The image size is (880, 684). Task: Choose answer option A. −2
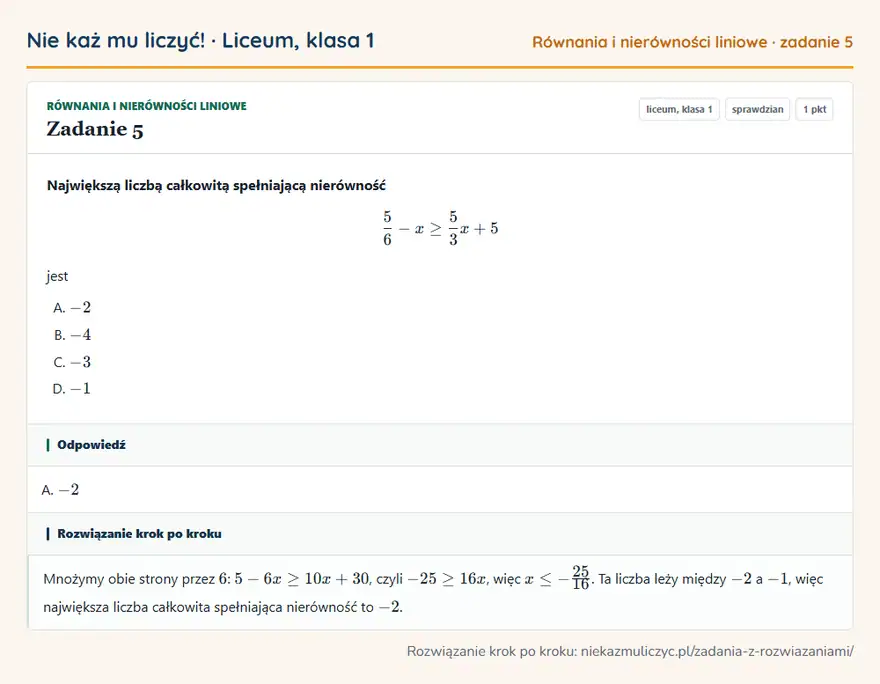coord(72,307)
